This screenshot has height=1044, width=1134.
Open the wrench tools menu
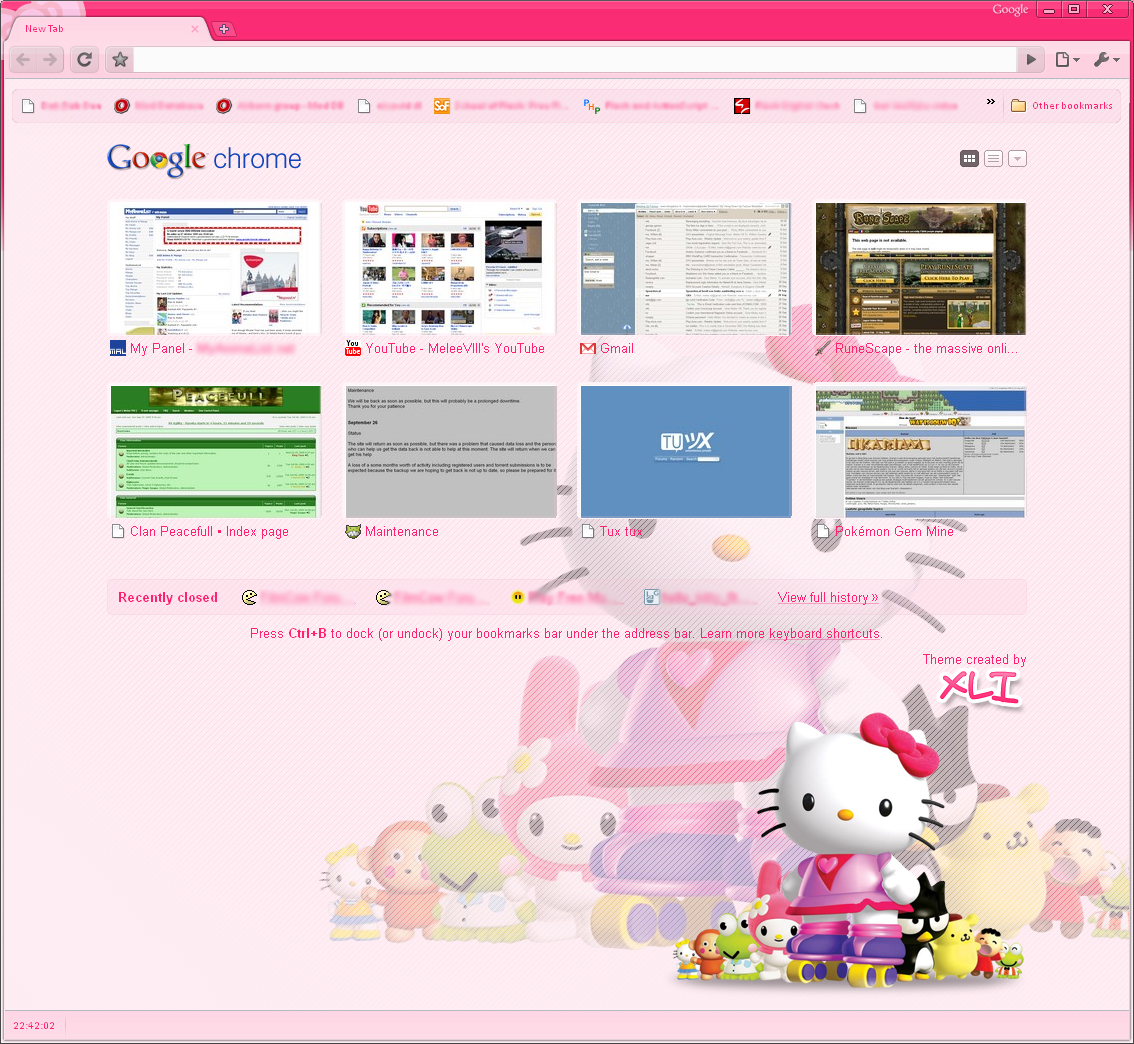tap(1100, 59)
